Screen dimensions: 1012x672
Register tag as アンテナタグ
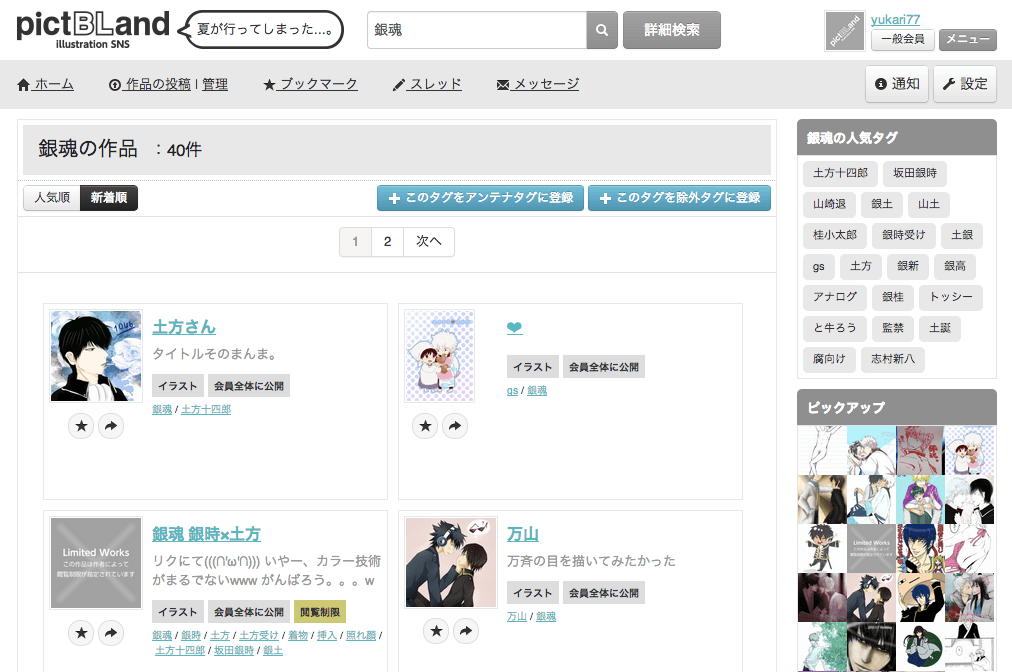point(480,198)
